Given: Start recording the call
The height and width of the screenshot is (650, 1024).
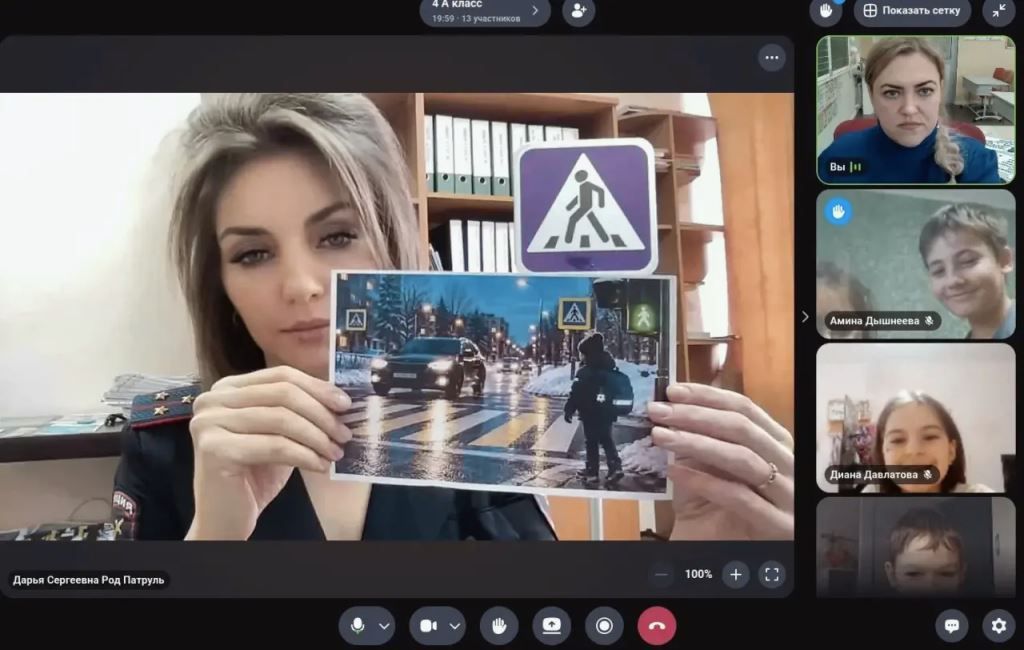Looking at the screenshot, I should pyautogui.click(x=604, y=626).
